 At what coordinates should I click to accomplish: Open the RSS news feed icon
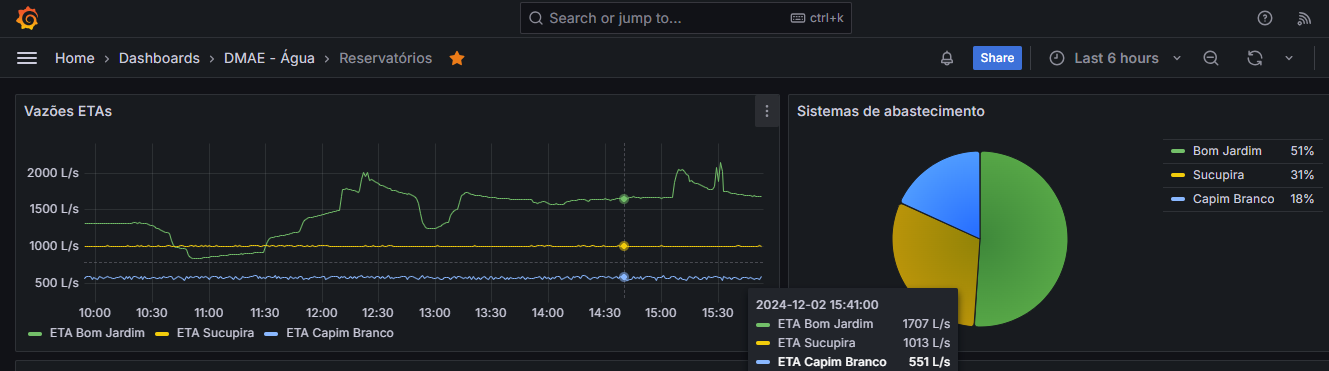coord(1304,18)
